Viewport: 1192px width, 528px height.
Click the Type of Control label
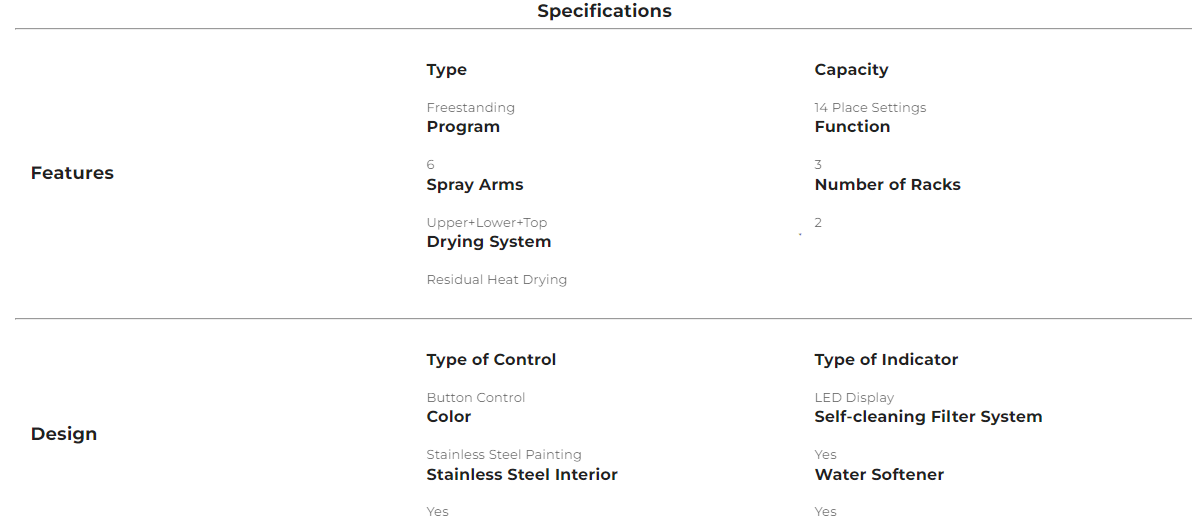tap(491, 360)
